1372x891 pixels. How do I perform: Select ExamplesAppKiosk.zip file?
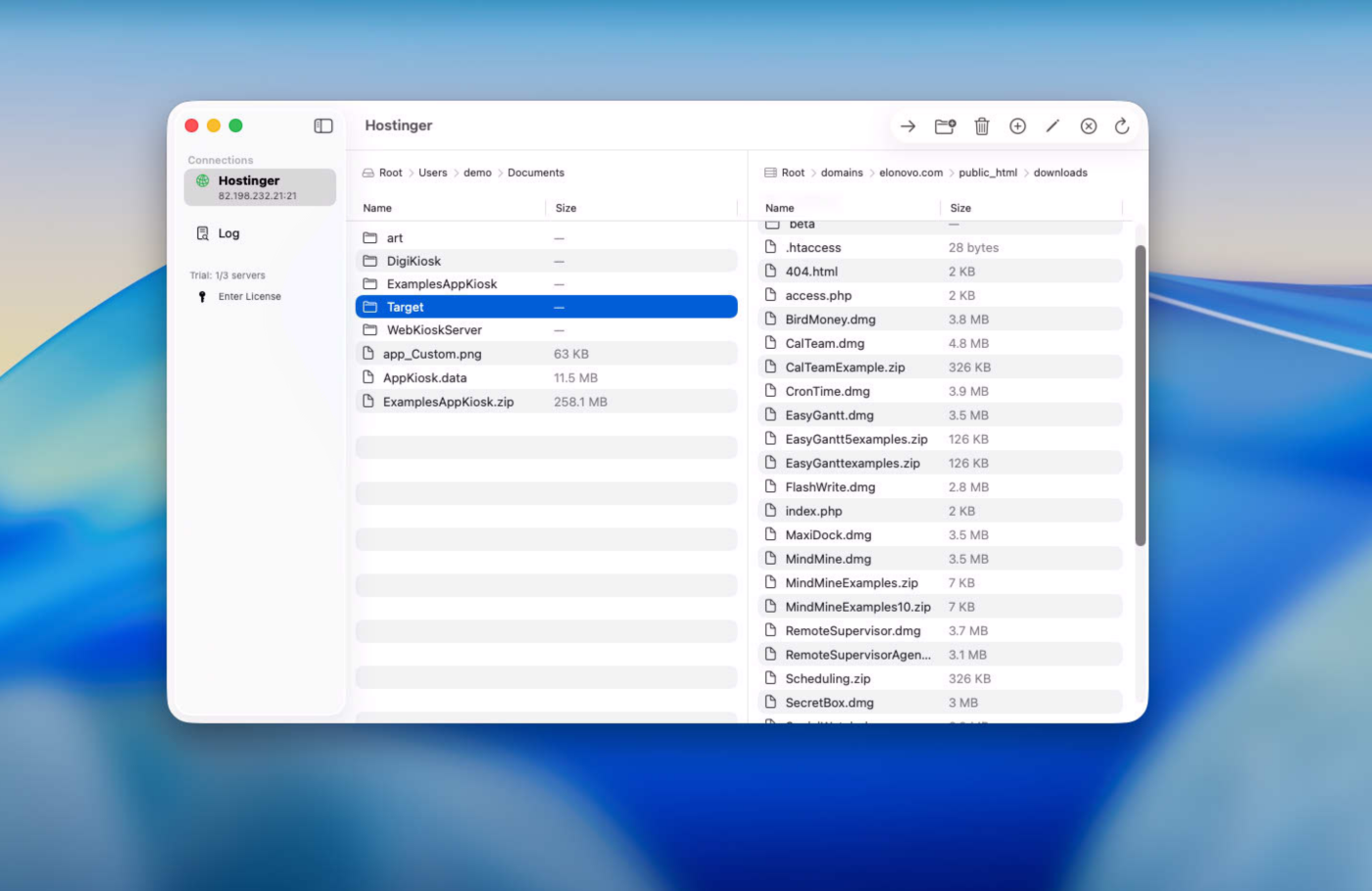pos(448,402)
